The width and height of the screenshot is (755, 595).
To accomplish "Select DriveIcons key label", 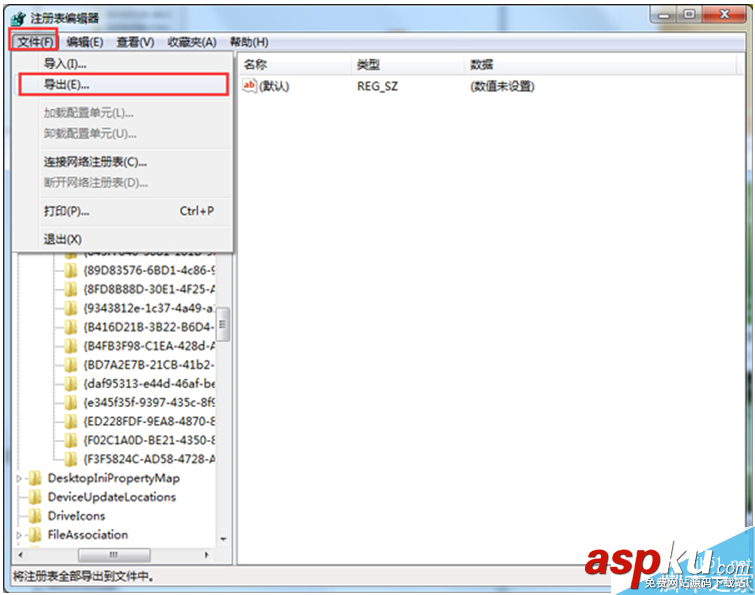I will [76, 516].
